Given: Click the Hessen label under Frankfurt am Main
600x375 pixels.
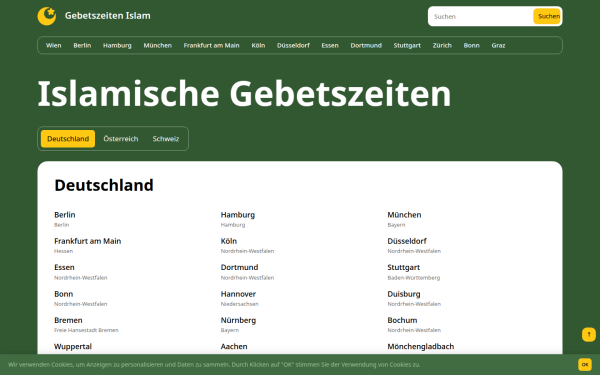Looking at the screenshot, I should [64, 251].
